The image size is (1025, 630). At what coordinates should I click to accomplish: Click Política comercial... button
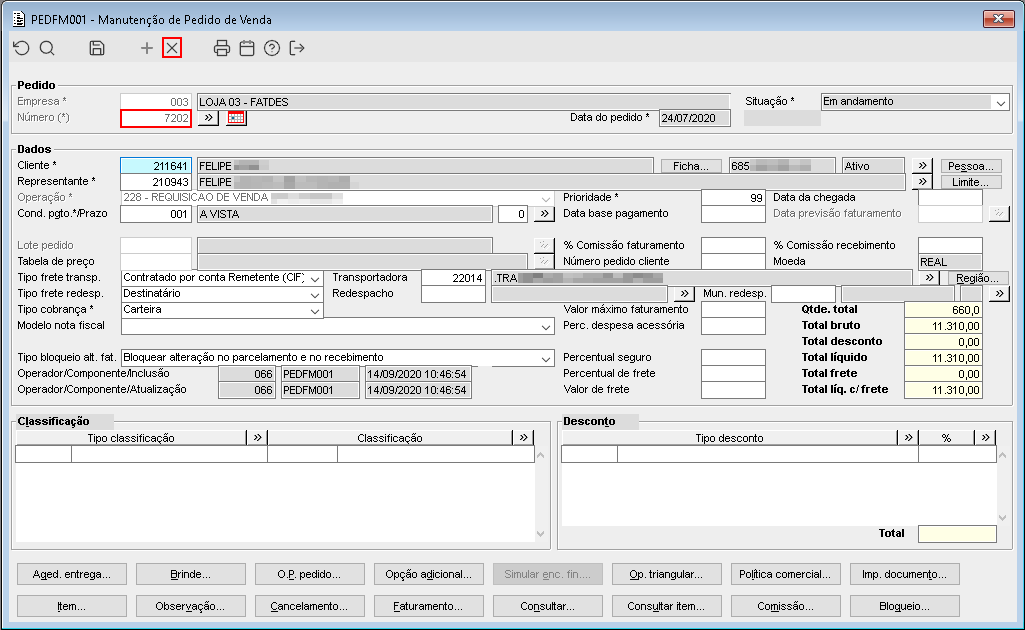point(786,574)
